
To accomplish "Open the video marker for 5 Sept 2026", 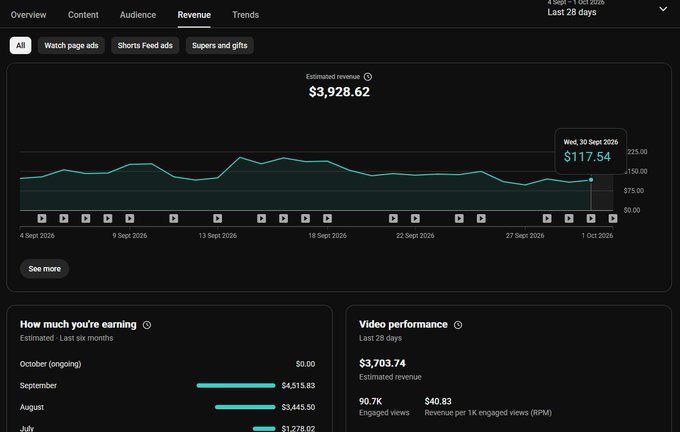I will pos(42,218).
